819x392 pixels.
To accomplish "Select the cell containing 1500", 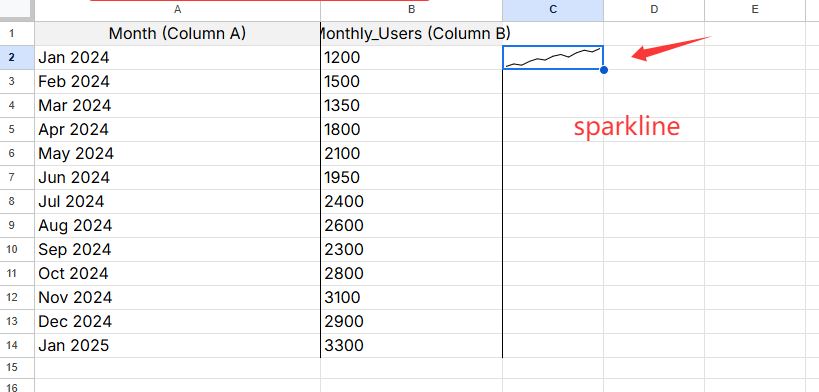I will pyautogui.click(x=412, y=82).
